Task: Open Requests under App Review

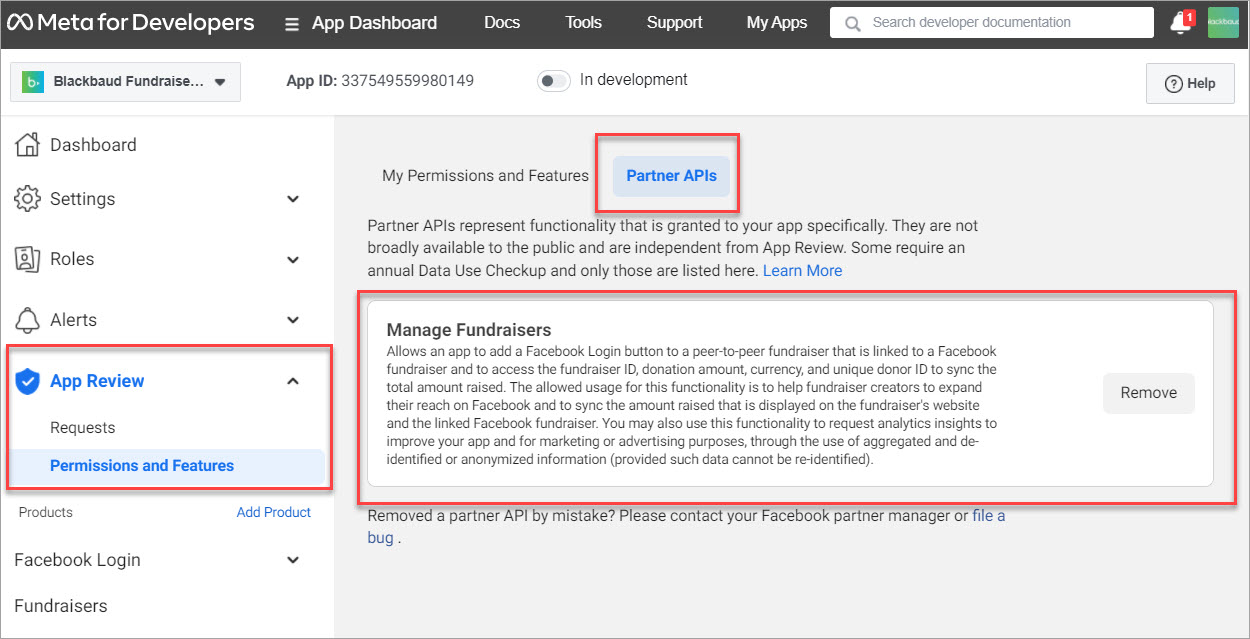Action: tap(83, 428)
